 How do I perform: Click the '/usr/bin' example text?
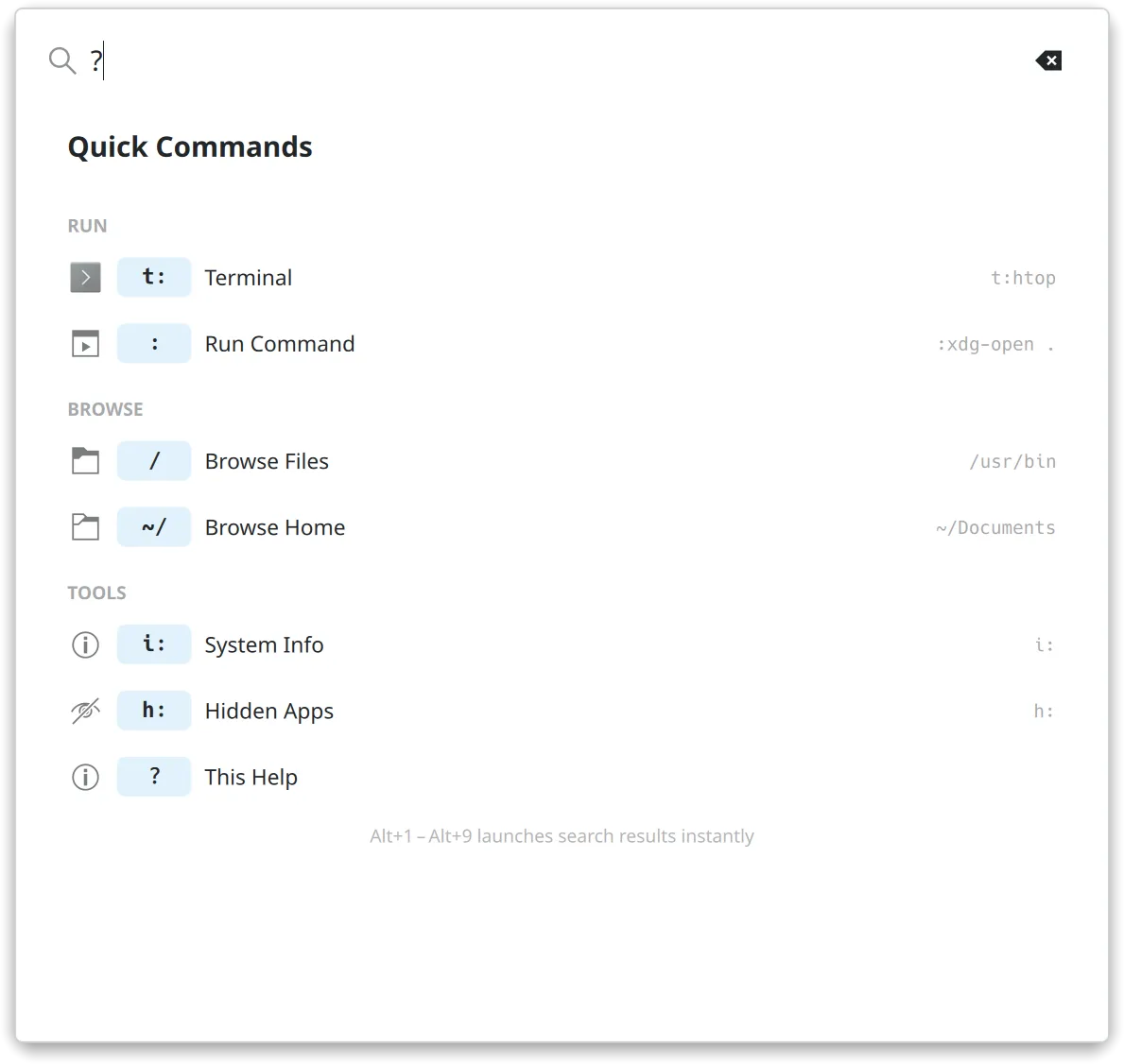click(x=1012, y=461)
